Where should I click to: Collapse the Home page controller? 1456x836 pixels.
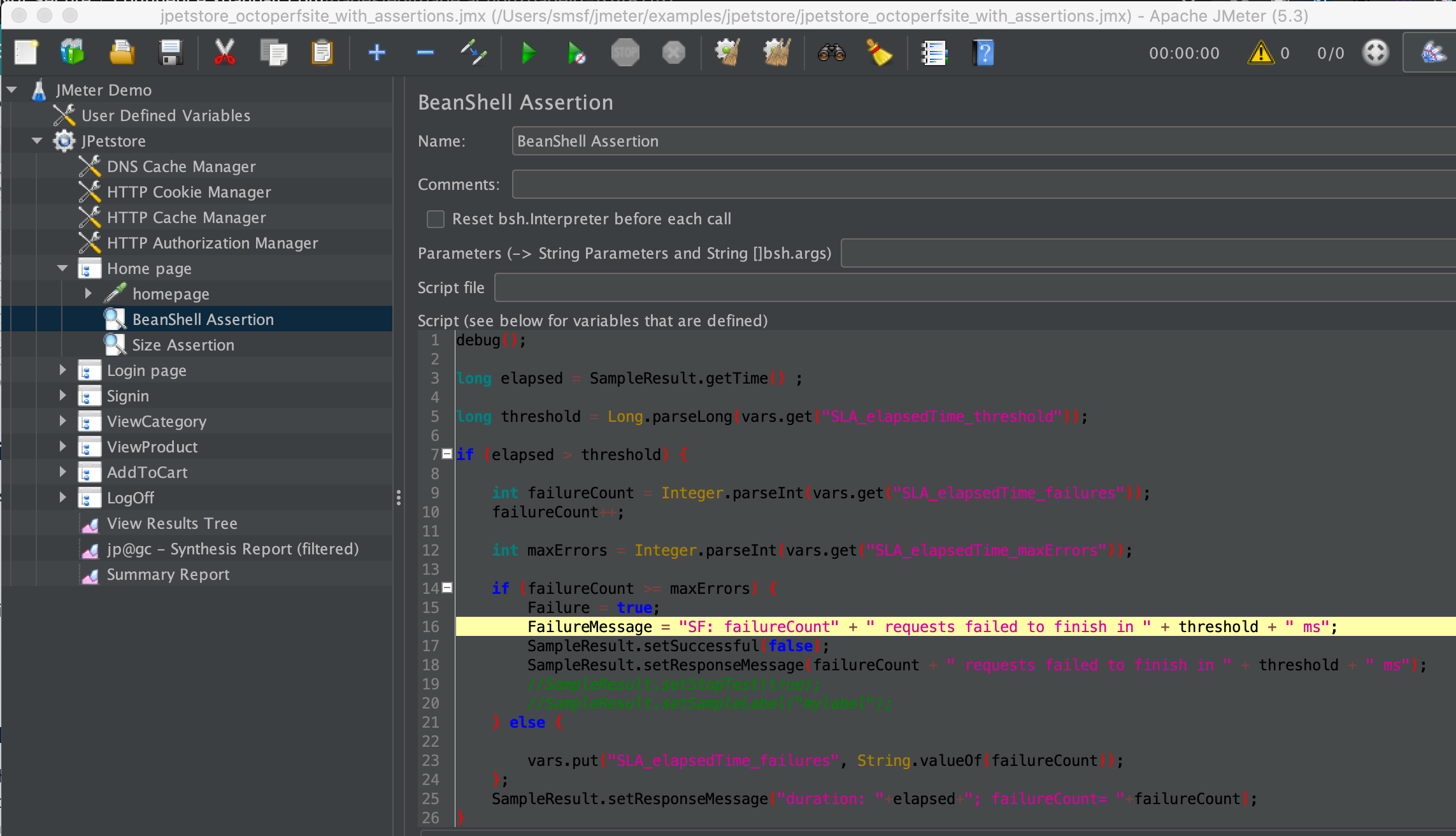coord(63,268)
